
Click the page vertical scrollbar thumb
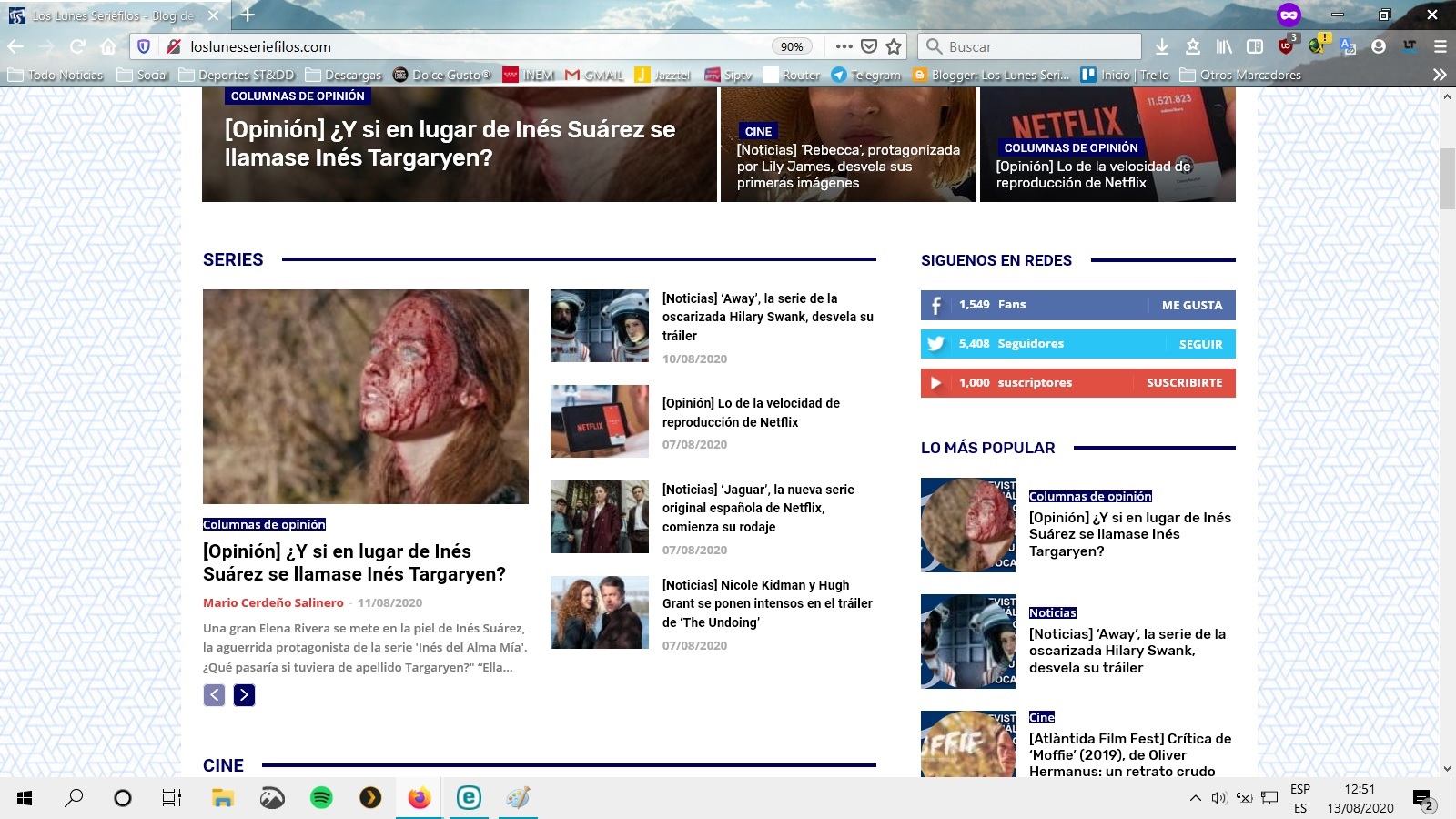1447,179
